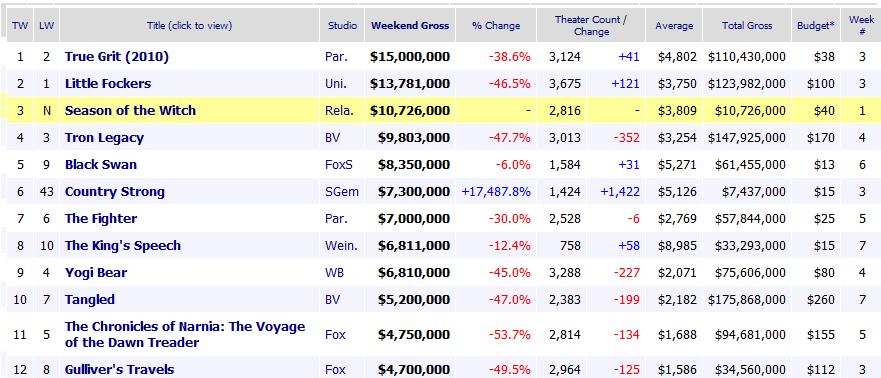881x378 pixels.
Task: Open the Tangled movie link
Action: pos(89,299)
